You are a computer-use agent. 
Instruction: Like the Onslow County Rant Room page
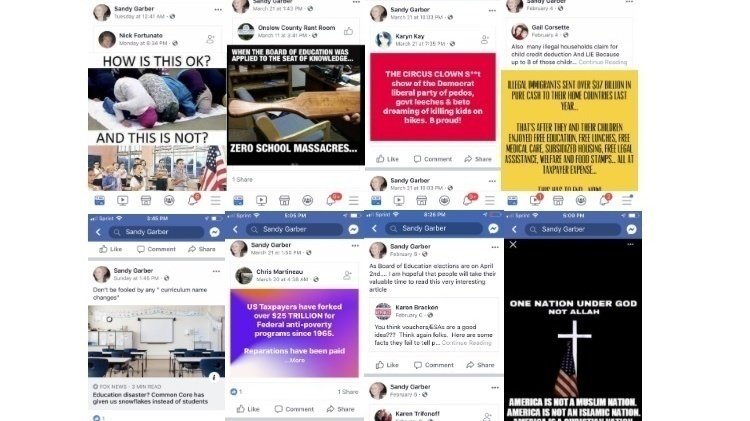tap(348, 32)
